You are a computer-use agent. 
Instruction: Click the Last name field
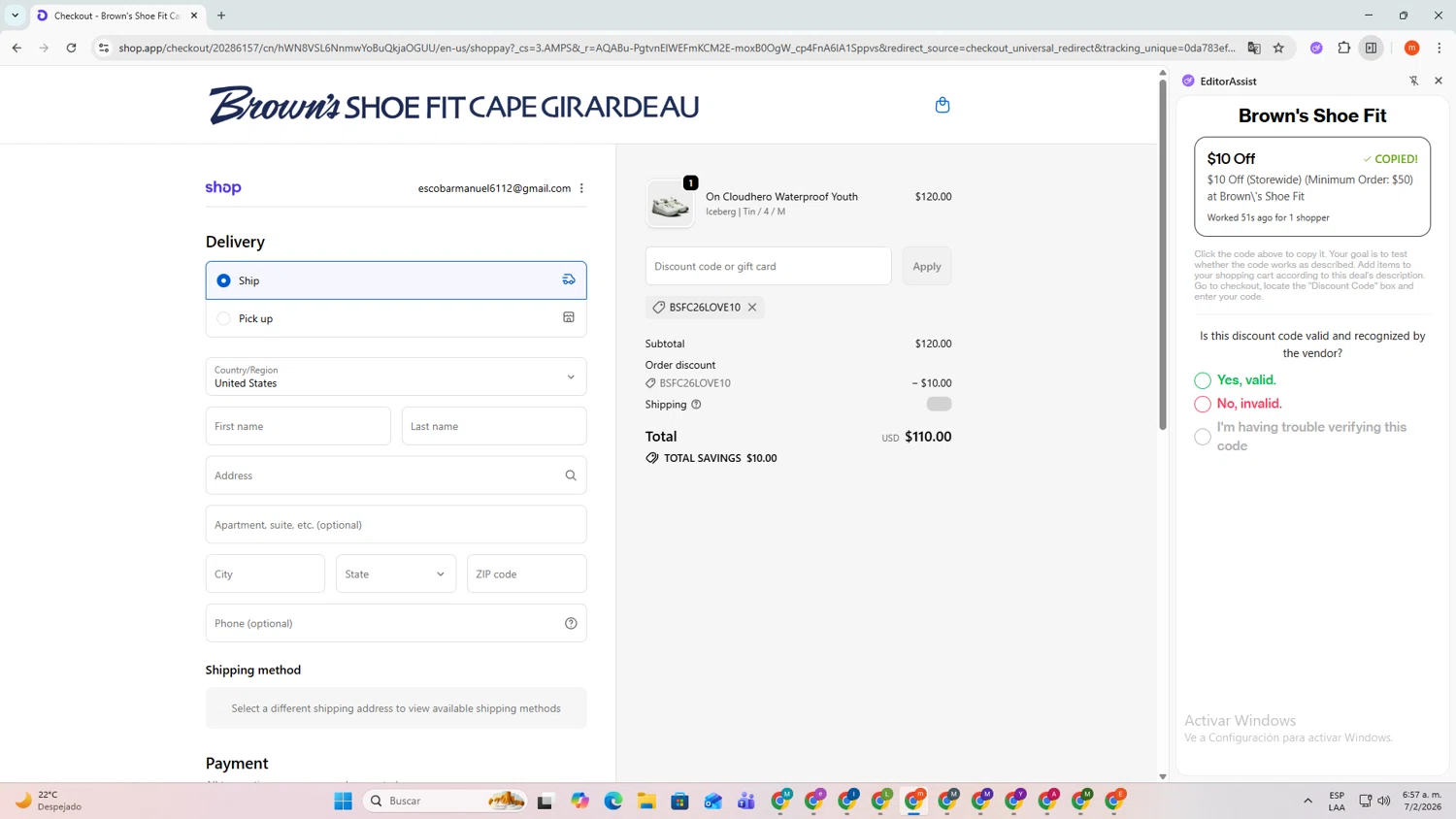494,426
